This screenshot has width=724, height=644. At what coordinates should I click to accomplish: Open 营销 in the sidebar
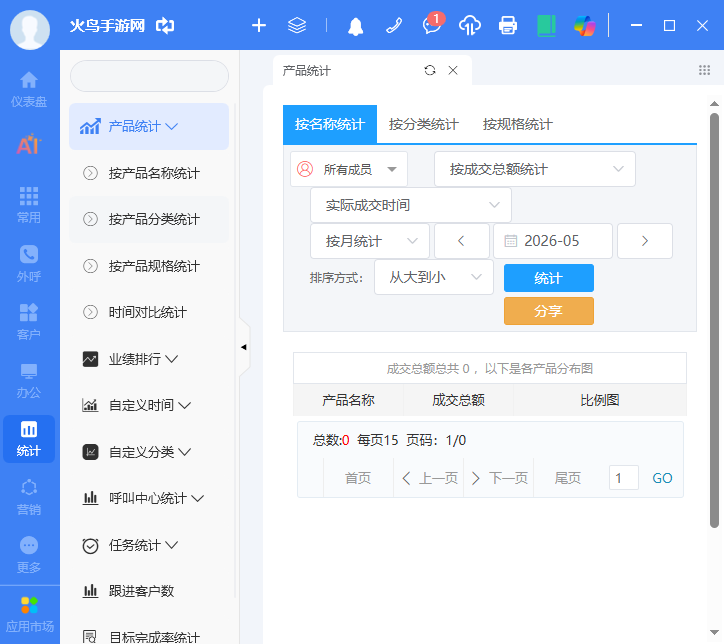pos(29,497)
